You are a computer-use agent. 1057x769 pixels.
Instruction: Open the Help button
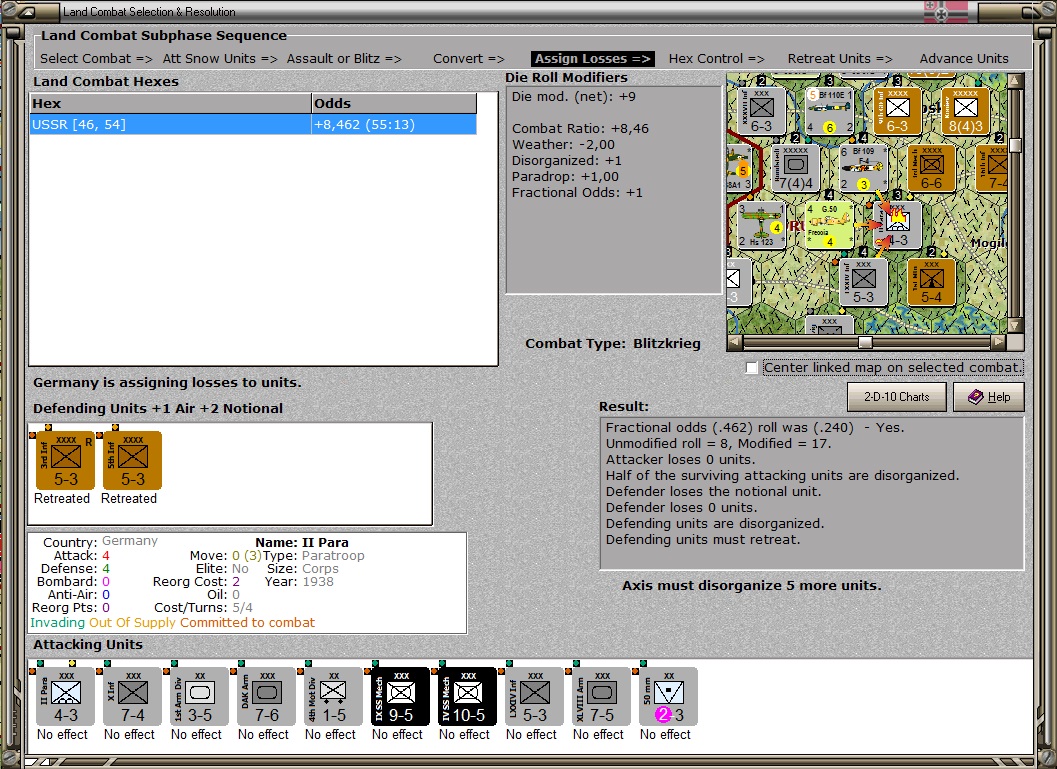coord(989,397)
